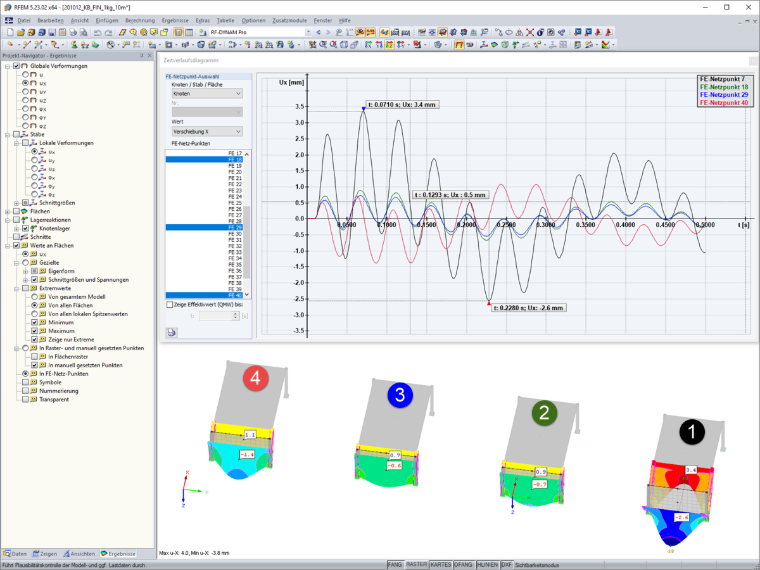This screenshot has width=760, height=570.
Task: Click the colored results panel icon at toolbar end
Action: [605, 45]
